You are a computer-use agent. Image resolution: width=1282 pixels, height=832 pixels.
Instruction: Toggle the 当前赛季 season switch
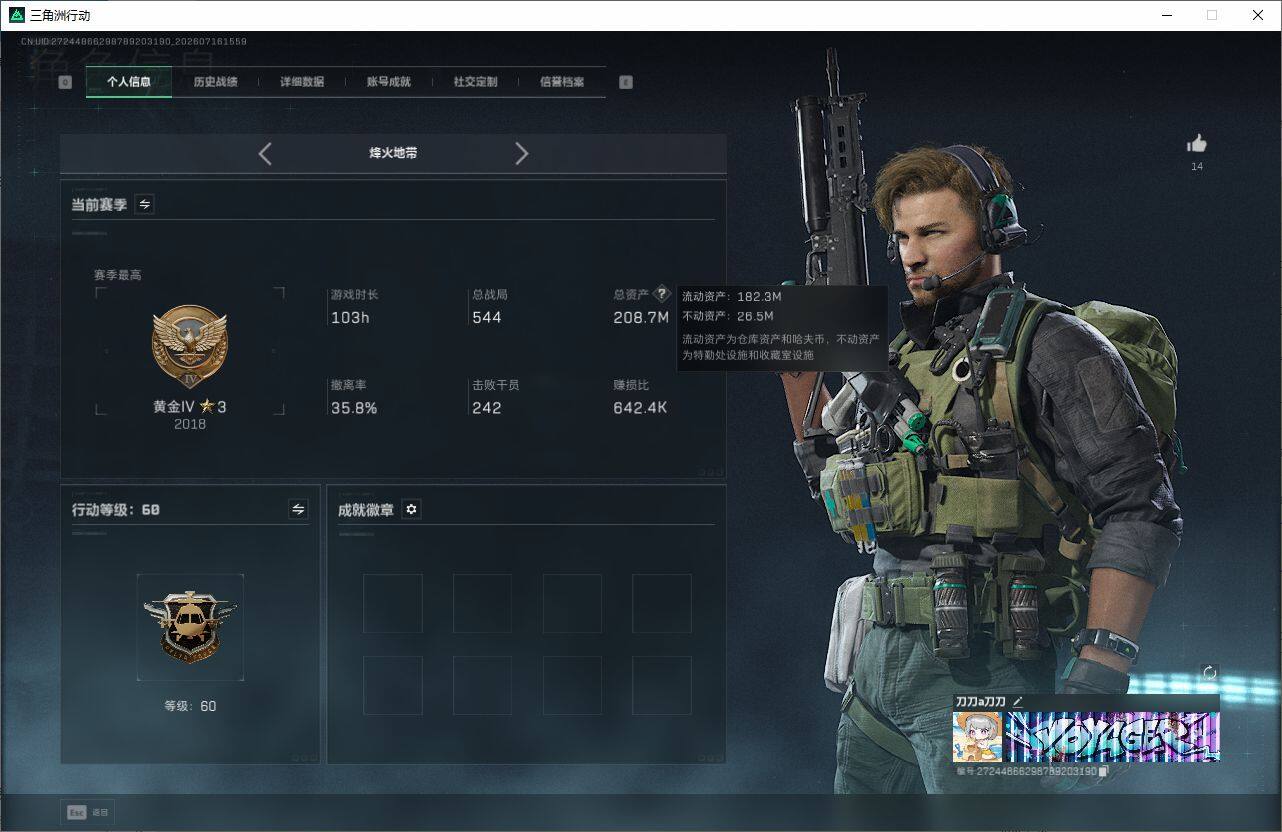coord(145,204)
